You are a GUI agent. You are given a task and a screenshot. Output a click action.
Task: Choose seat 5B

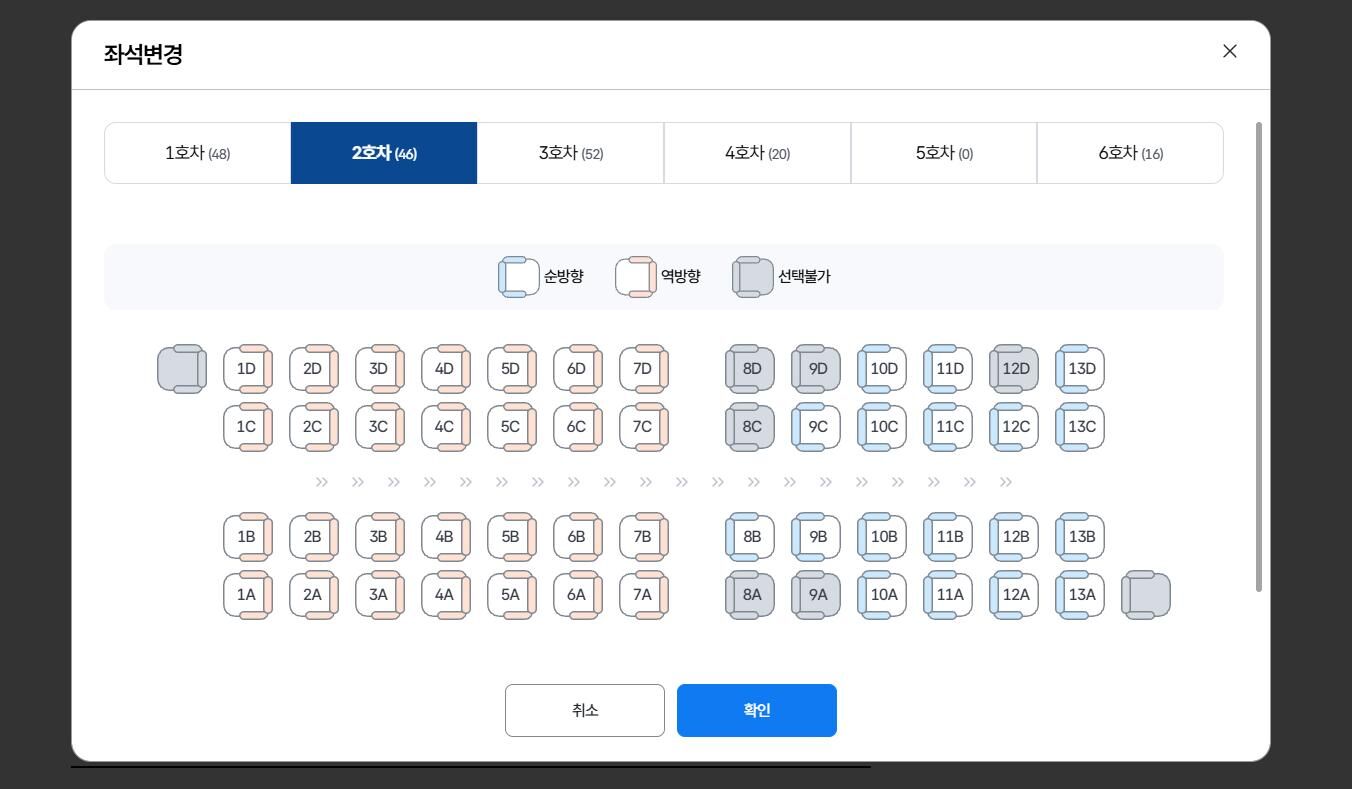pyautogui.click(x=511, y=537)
